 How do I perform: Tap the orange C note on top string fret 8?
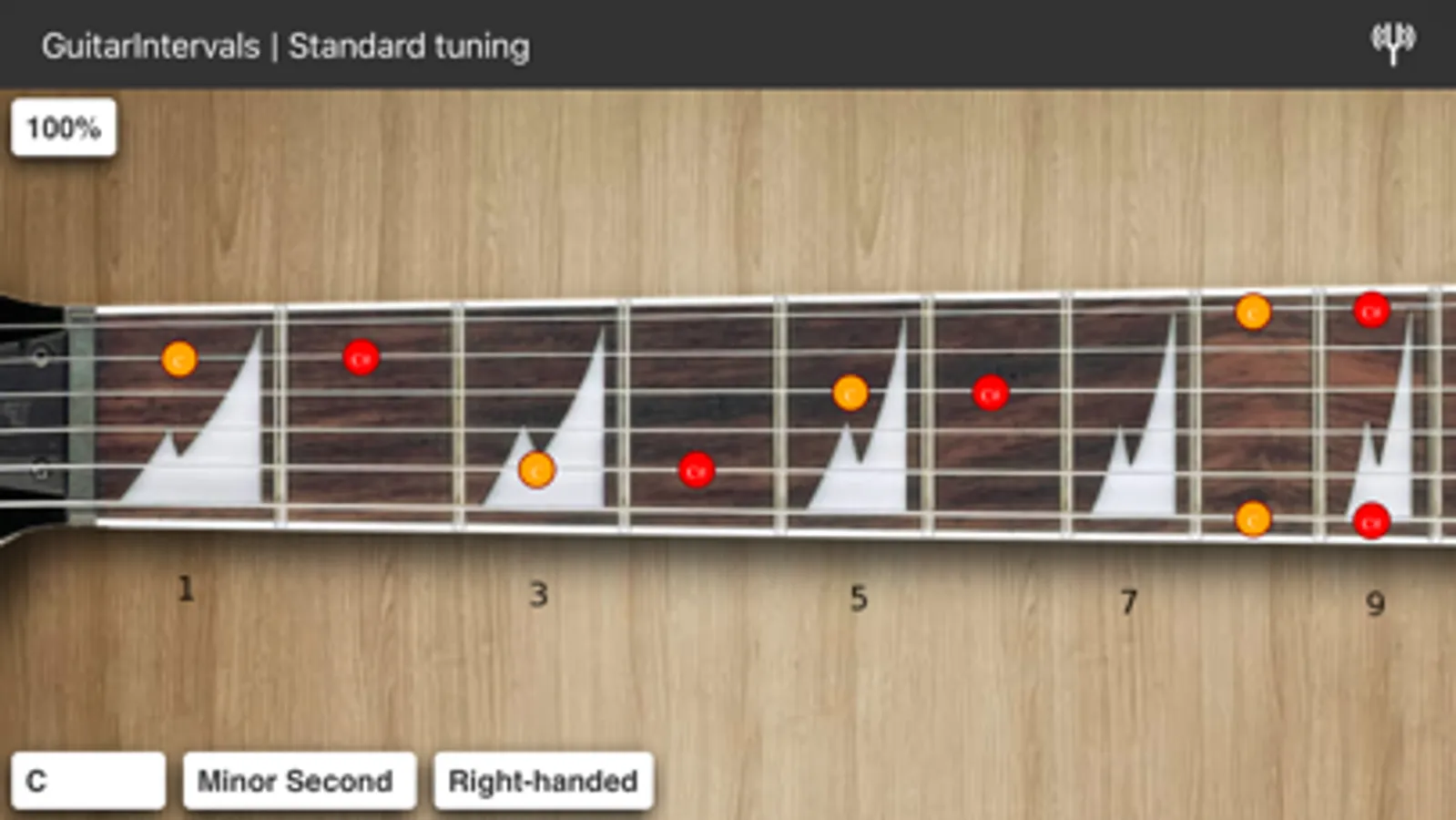point(1253,313)
